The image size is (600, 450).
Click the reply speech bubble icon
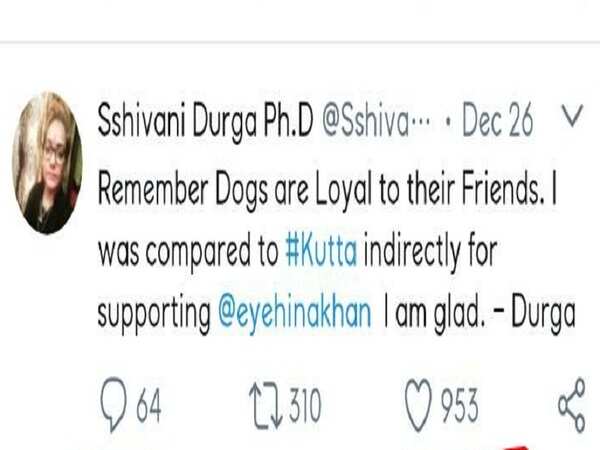coord(113,404)
